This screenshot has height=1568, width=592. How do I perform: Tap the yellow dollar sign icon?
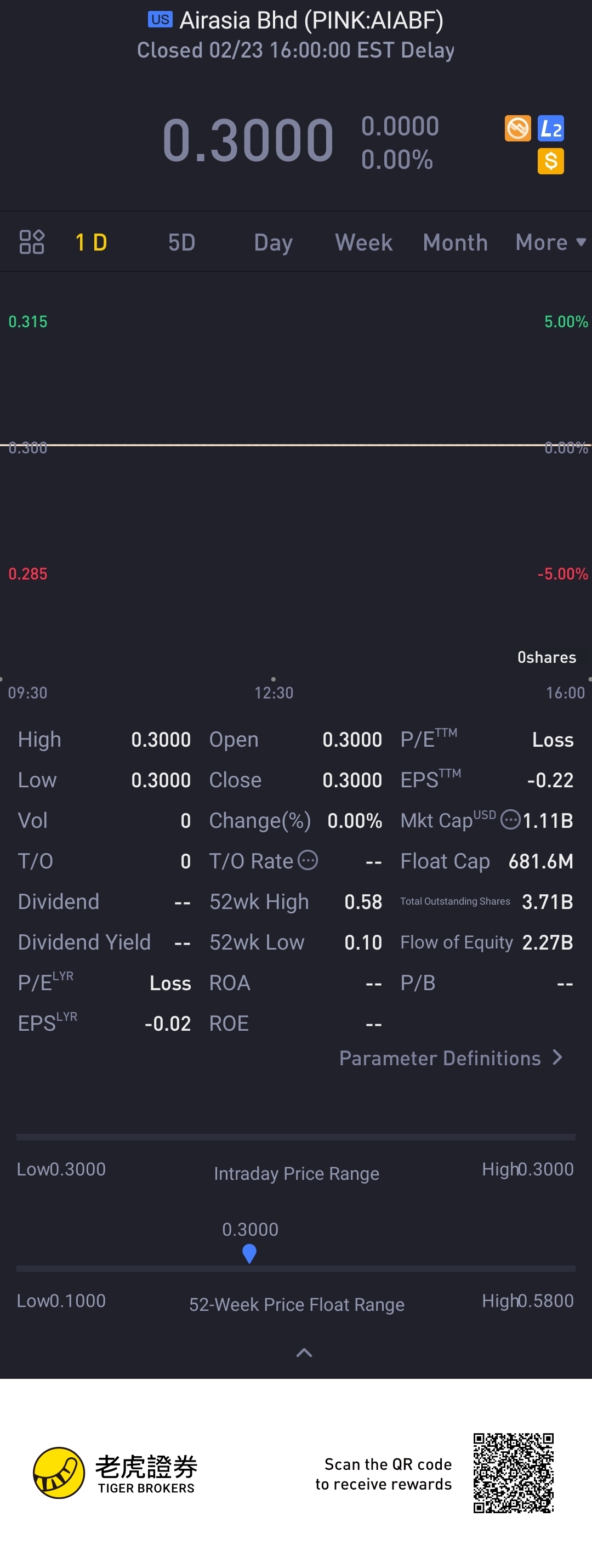(x=551, y=161)
